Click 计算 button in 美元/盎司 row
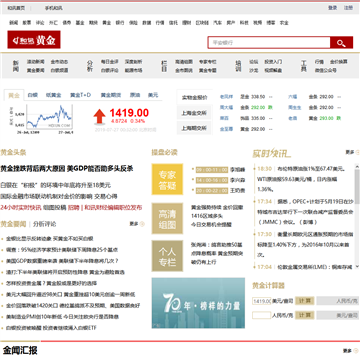Screen dimensions: 360x360 [305, 301]
